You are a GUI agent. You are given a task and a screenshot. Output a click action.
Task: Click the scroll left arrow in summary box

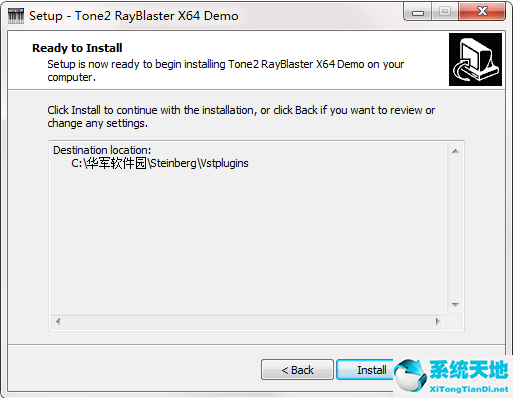point(58,321)
